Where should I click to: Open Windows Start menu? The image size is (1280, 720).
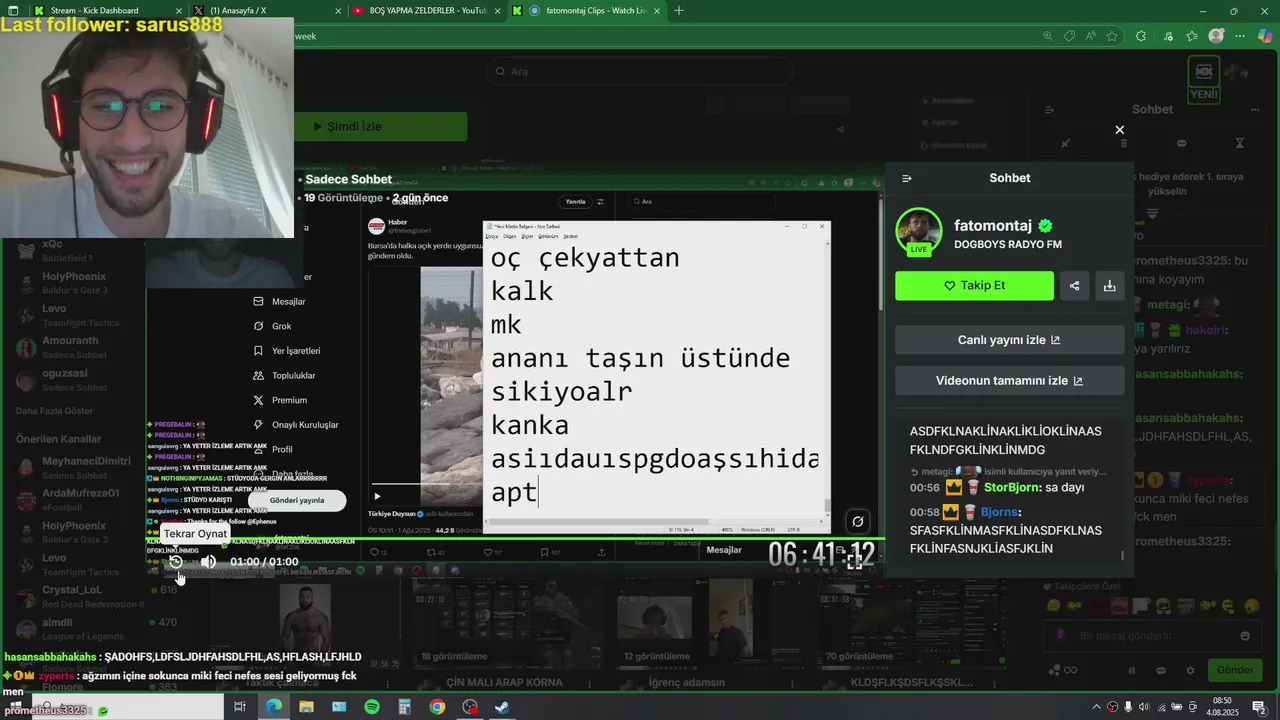(14, 707)
